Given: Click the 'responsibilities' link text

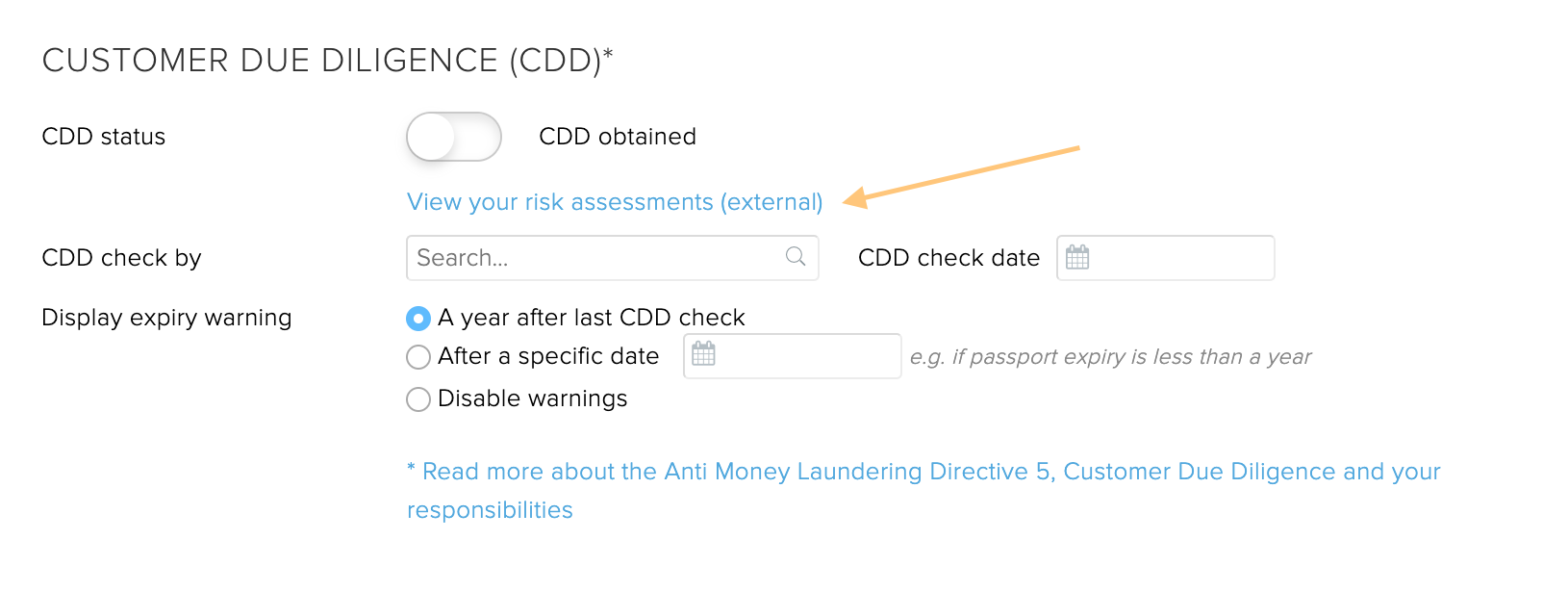Looking at the screenshot, I should tap(490, 510).
